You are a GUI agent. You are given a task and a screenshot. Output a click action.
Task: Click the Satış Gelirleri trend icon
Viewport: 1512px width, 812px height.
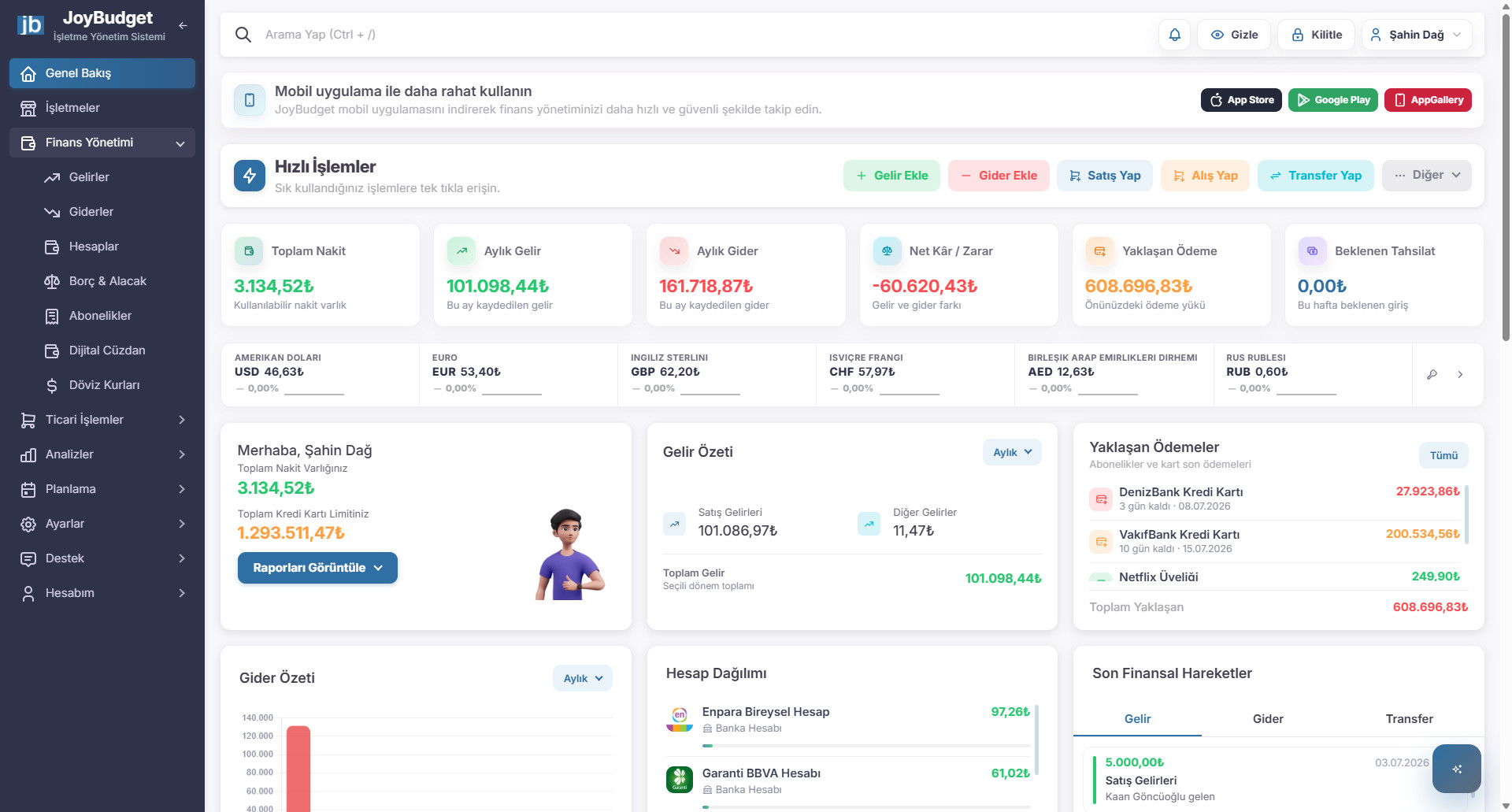pos(674,524)
